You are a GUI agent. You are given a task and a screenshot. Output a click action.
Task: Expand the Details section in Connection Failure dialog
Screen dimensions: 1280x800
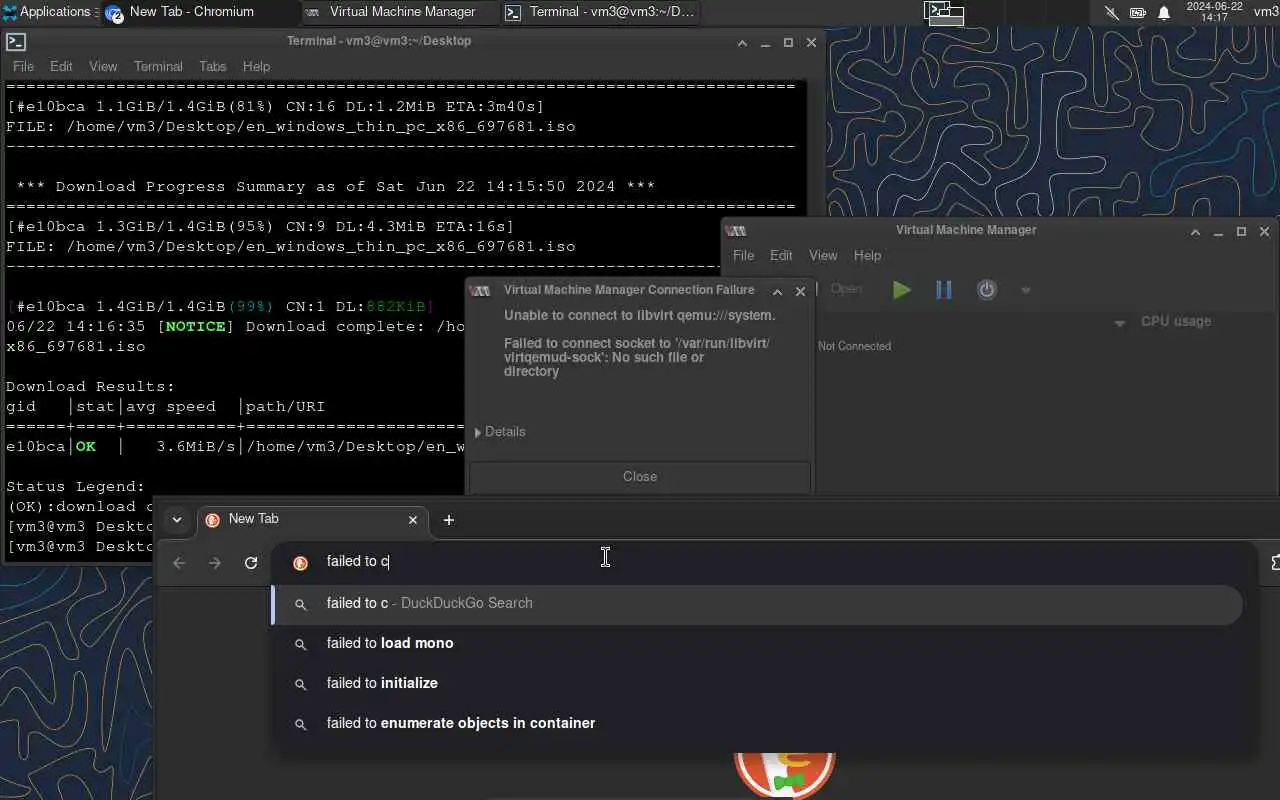pos(500,432)
